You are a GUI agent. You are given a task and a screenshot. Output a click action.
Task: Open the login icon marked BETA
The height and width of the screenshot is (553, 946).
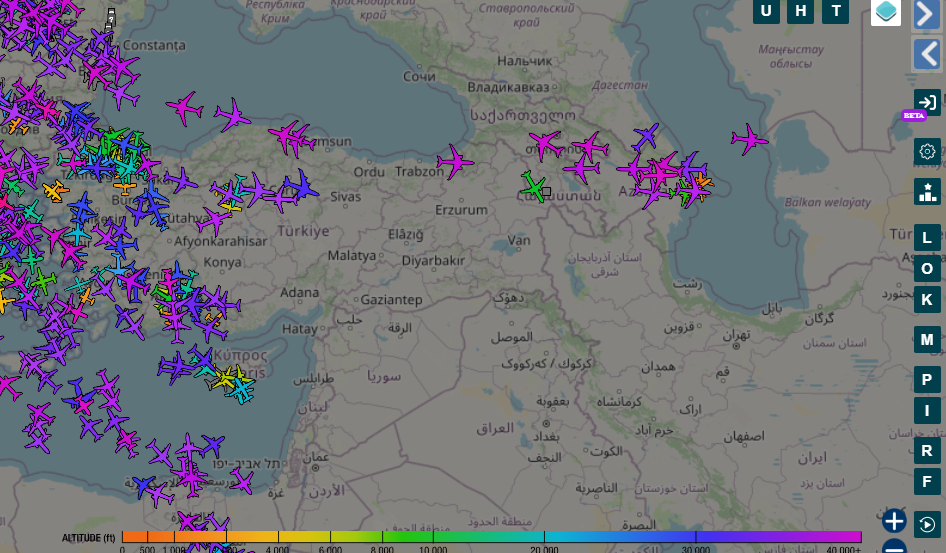click(x=927, y=102)
